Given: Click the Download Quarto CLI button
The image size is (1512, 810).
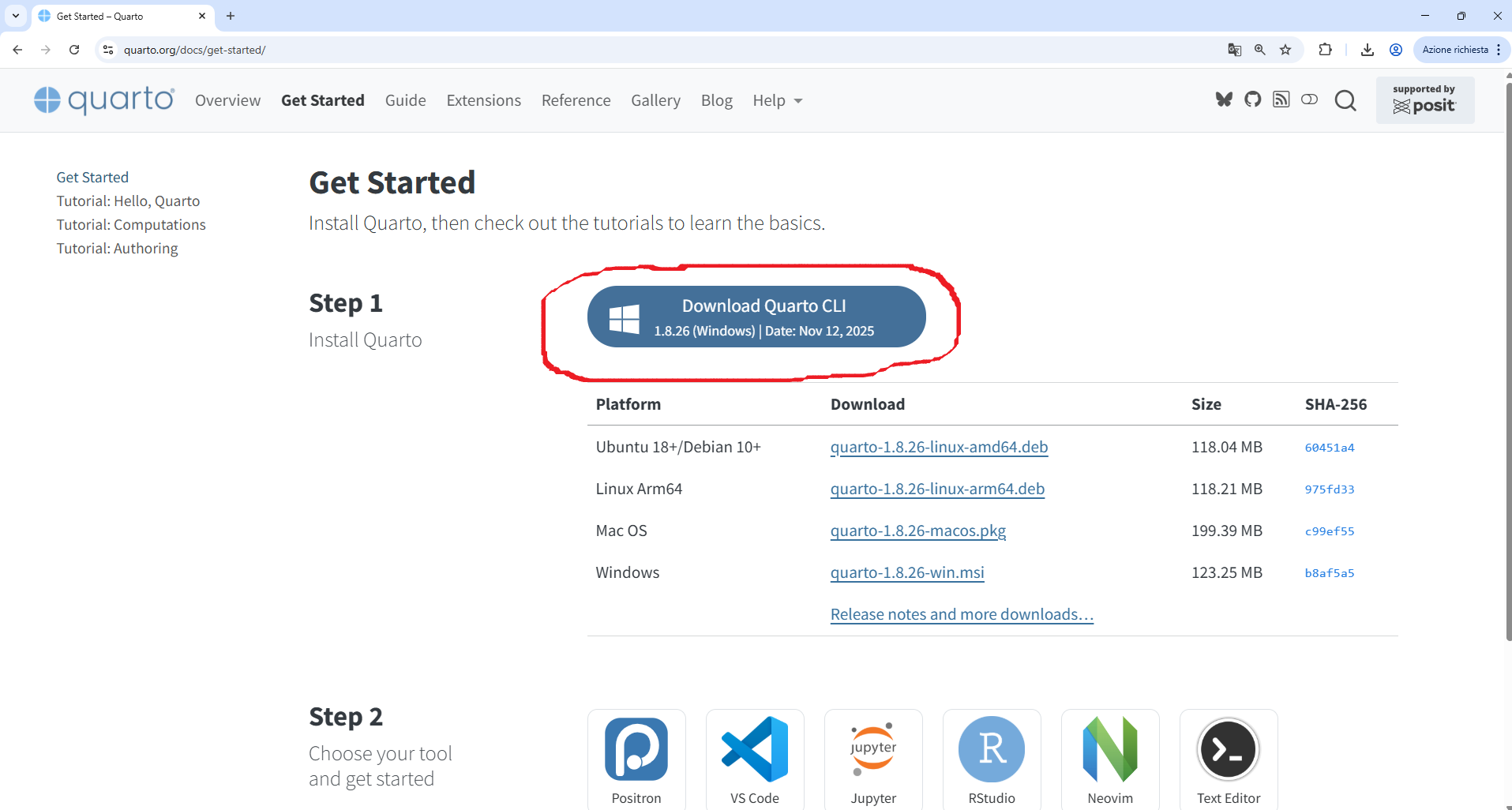Looking at the screenshot, I should click(756, 317).
